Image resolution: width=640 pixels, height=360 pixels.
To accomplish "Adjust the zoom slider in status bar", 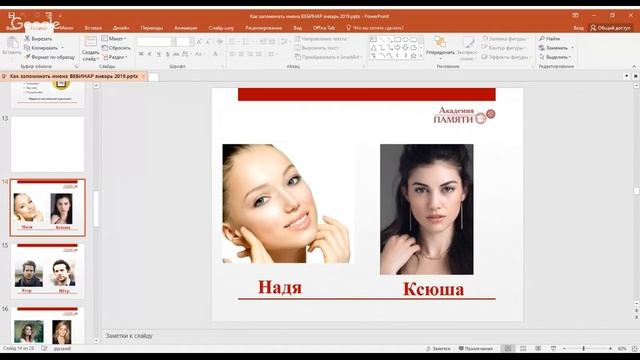I will click(584, 349).
